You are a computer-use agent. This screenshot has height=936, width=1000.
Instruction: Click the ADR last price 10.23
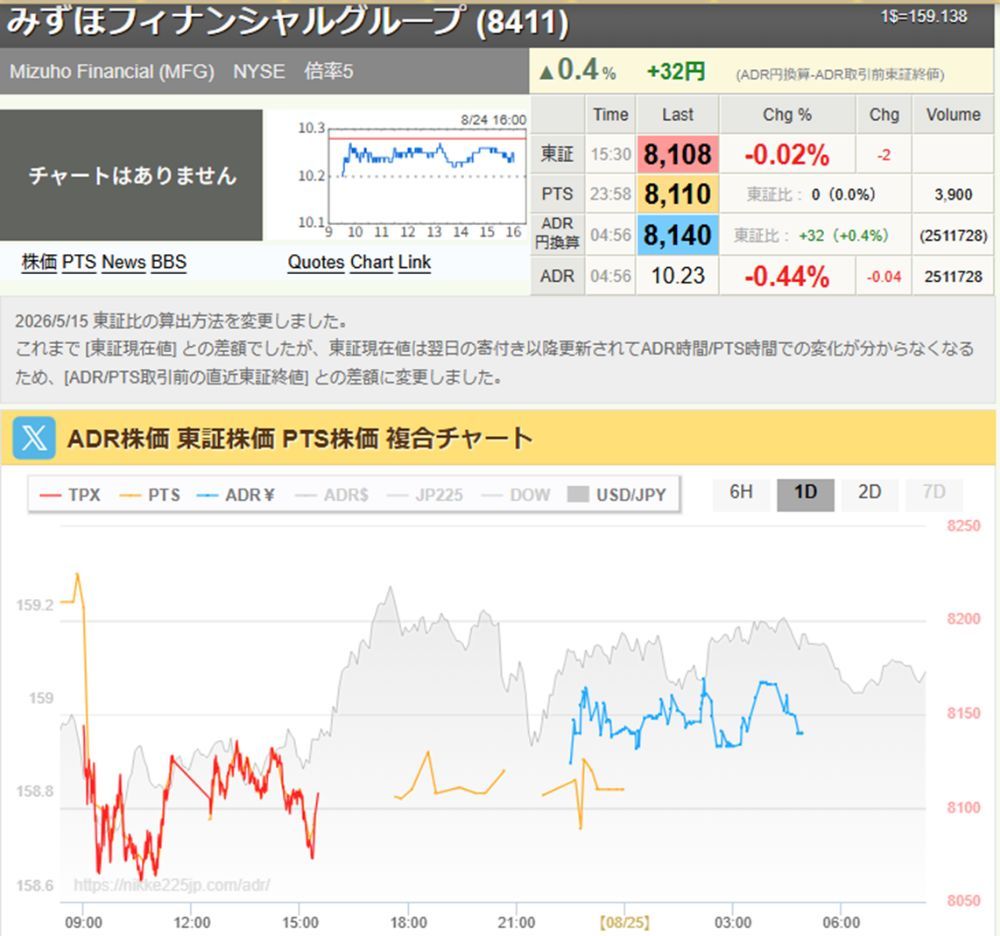pos(677,275)
